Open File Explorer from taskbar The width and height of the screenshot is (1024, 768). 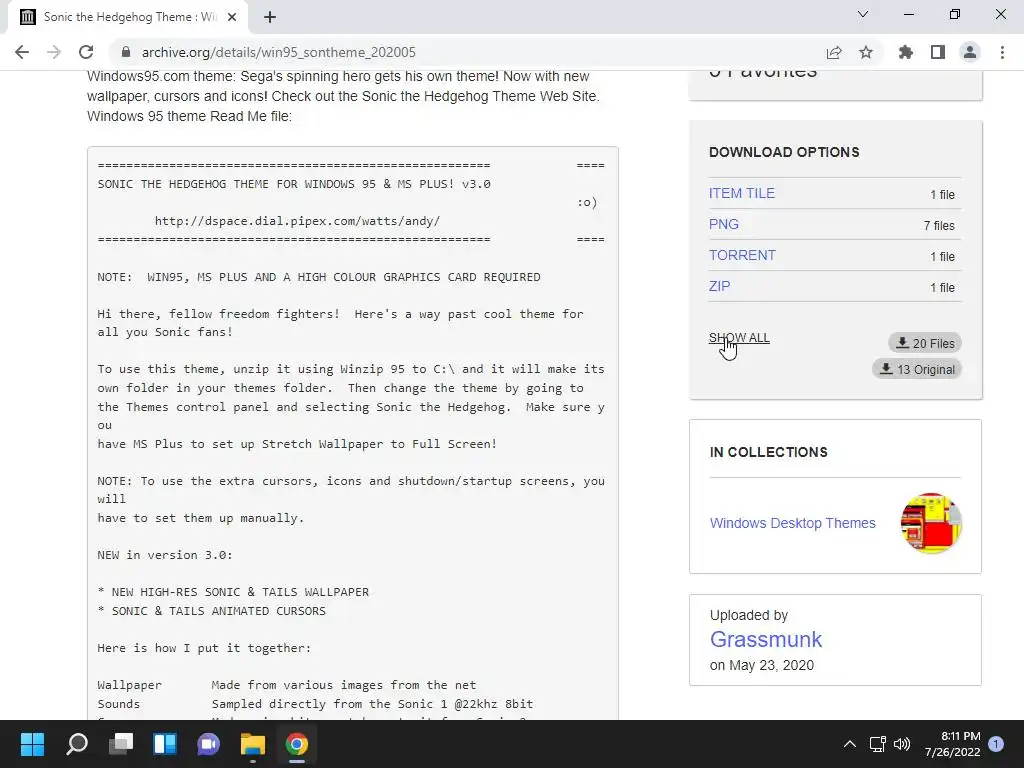(x=252, y=744)
